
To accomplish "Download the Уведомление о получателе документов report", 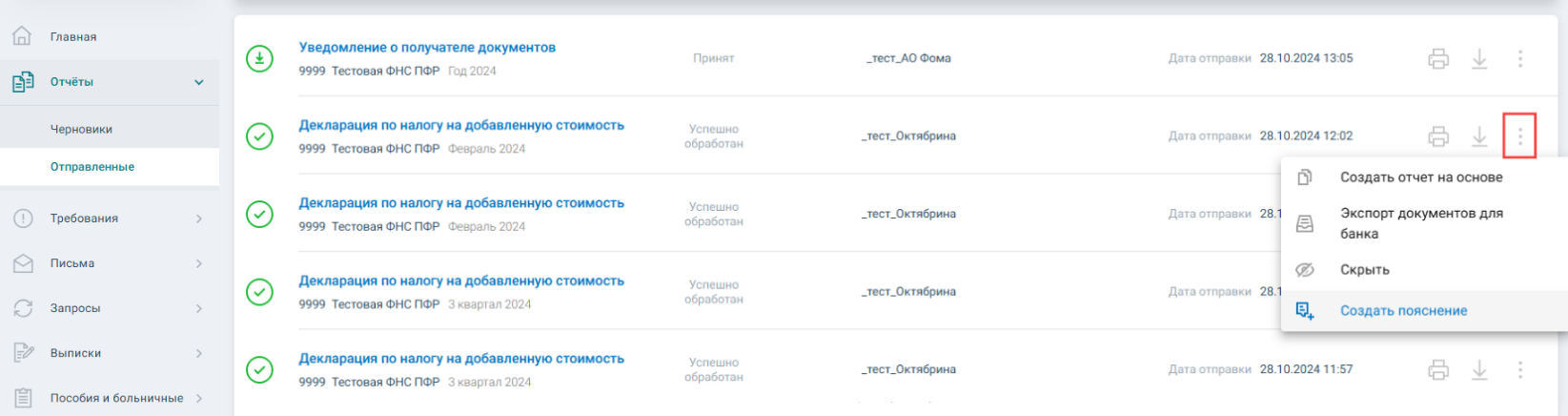I will (x=1479, y=59).
